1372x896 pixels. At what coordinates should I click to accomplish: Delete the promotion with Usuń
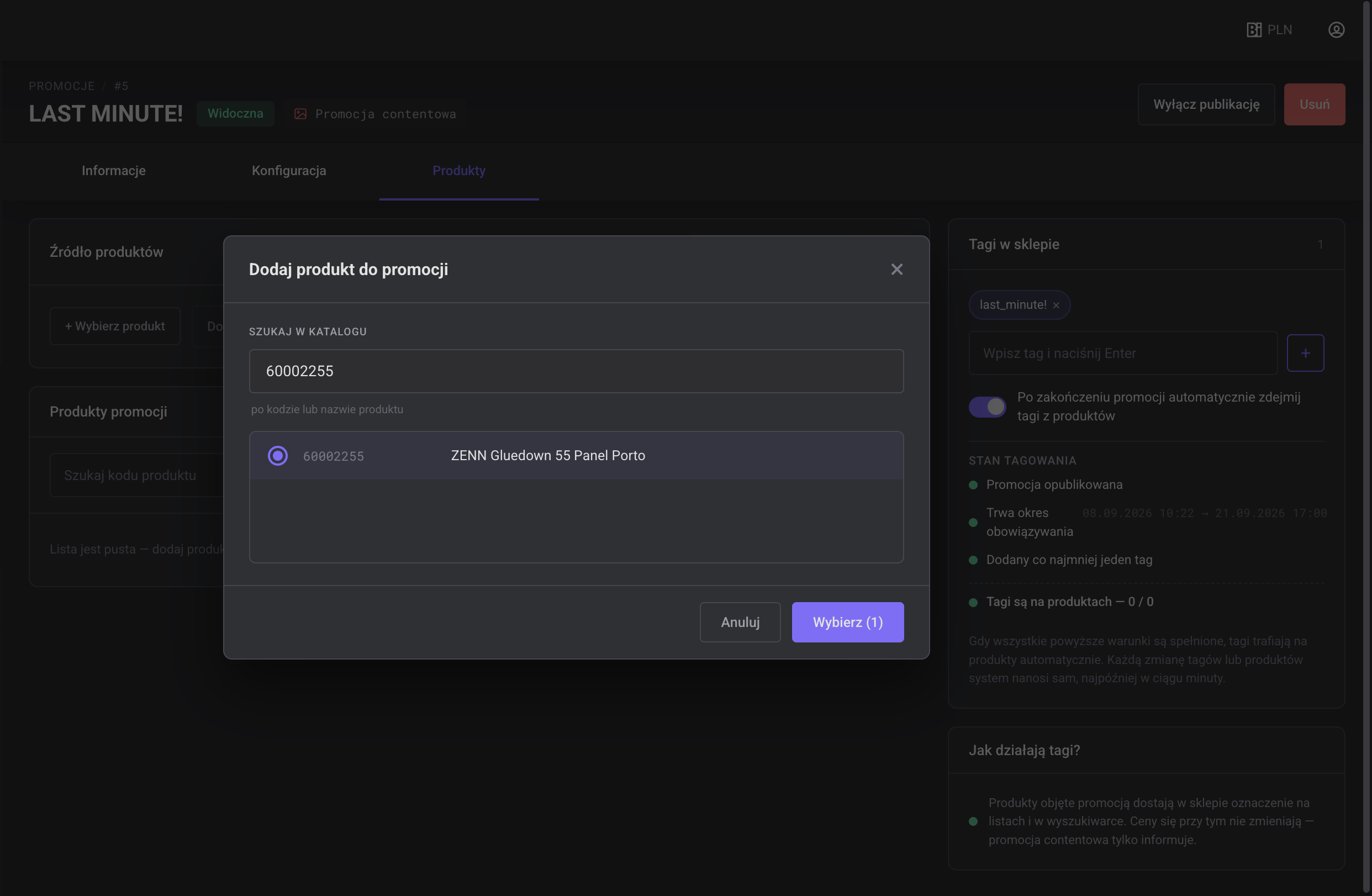pos(1315,104)
